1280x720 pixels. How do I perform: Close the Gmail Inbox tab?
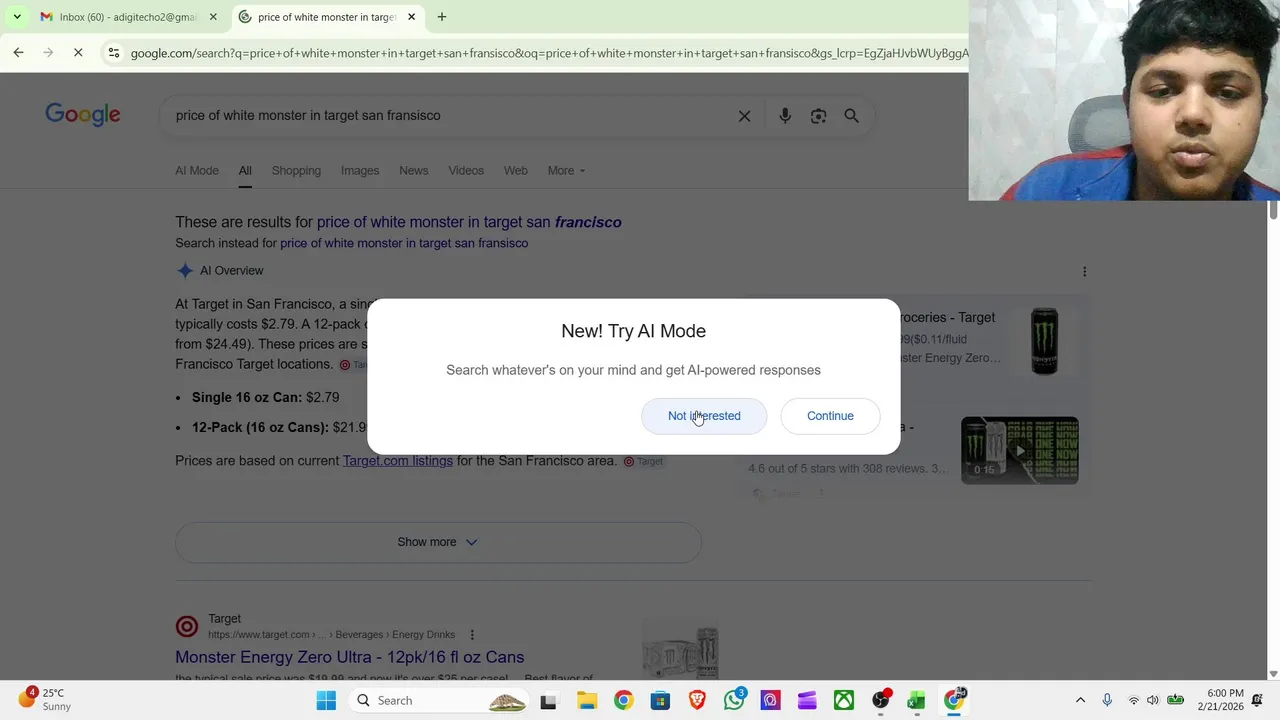coord(213,17)
